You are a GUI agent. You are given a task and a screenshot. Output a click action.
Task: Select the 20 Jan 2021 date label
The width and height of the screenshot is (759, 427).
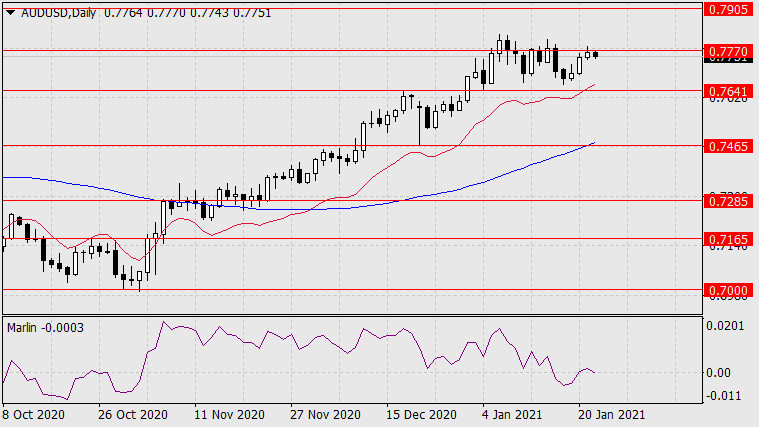pos(611,415)
